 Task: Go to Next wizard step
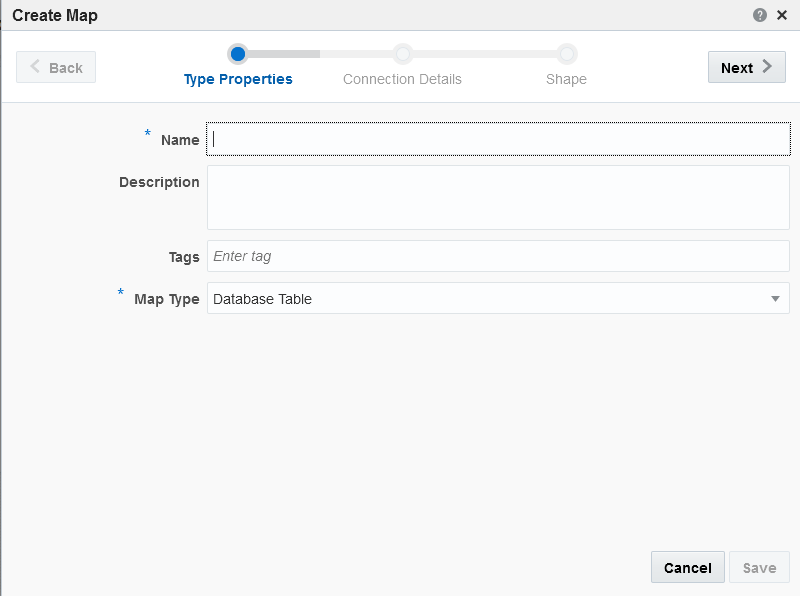(746, 67)
